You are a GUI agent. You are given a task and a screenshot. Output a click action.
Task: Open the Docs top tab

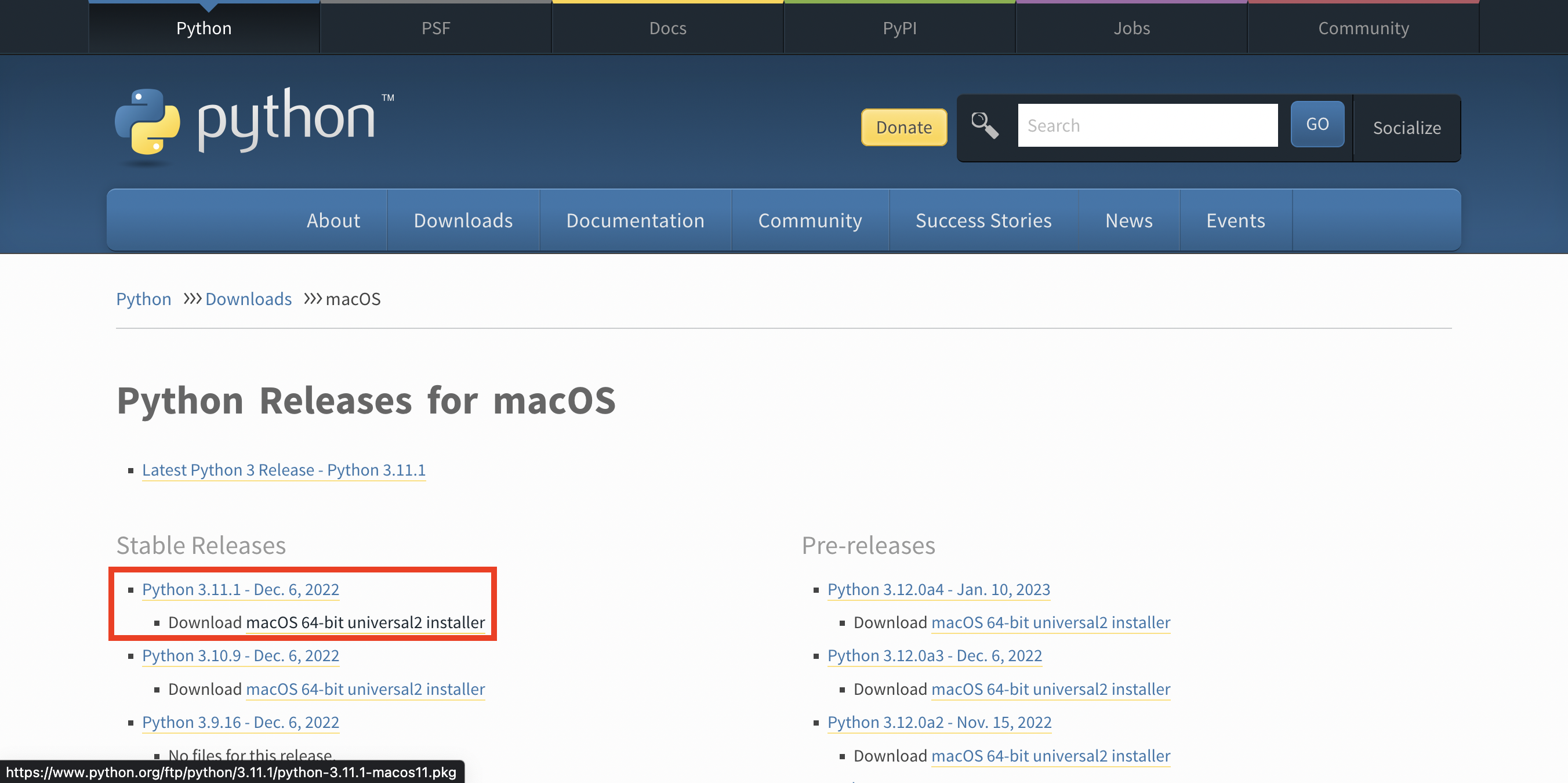click(668, 28)
